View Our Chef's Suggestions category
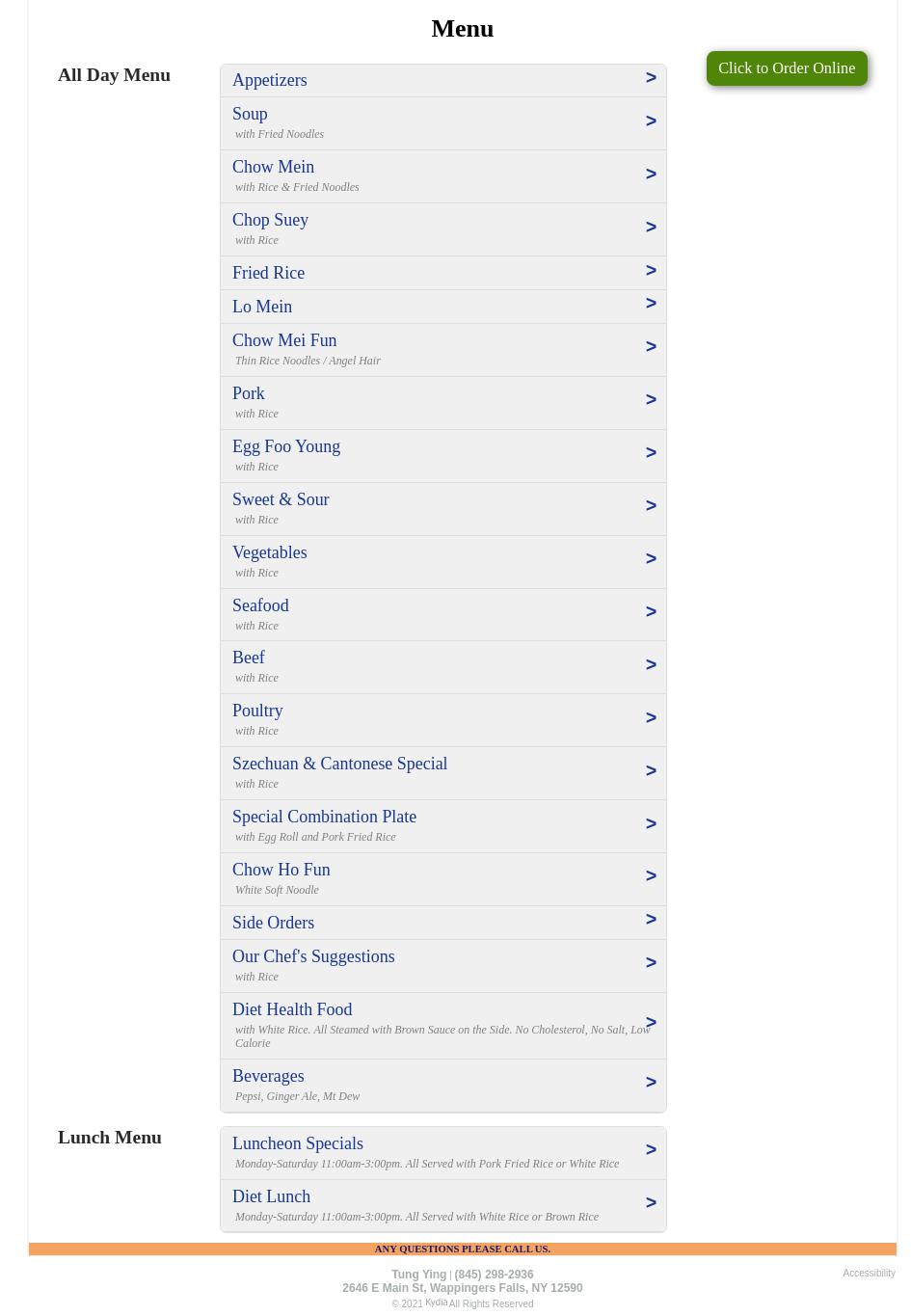This screenshot has width=911, height=1316. [x=313, y=956]
